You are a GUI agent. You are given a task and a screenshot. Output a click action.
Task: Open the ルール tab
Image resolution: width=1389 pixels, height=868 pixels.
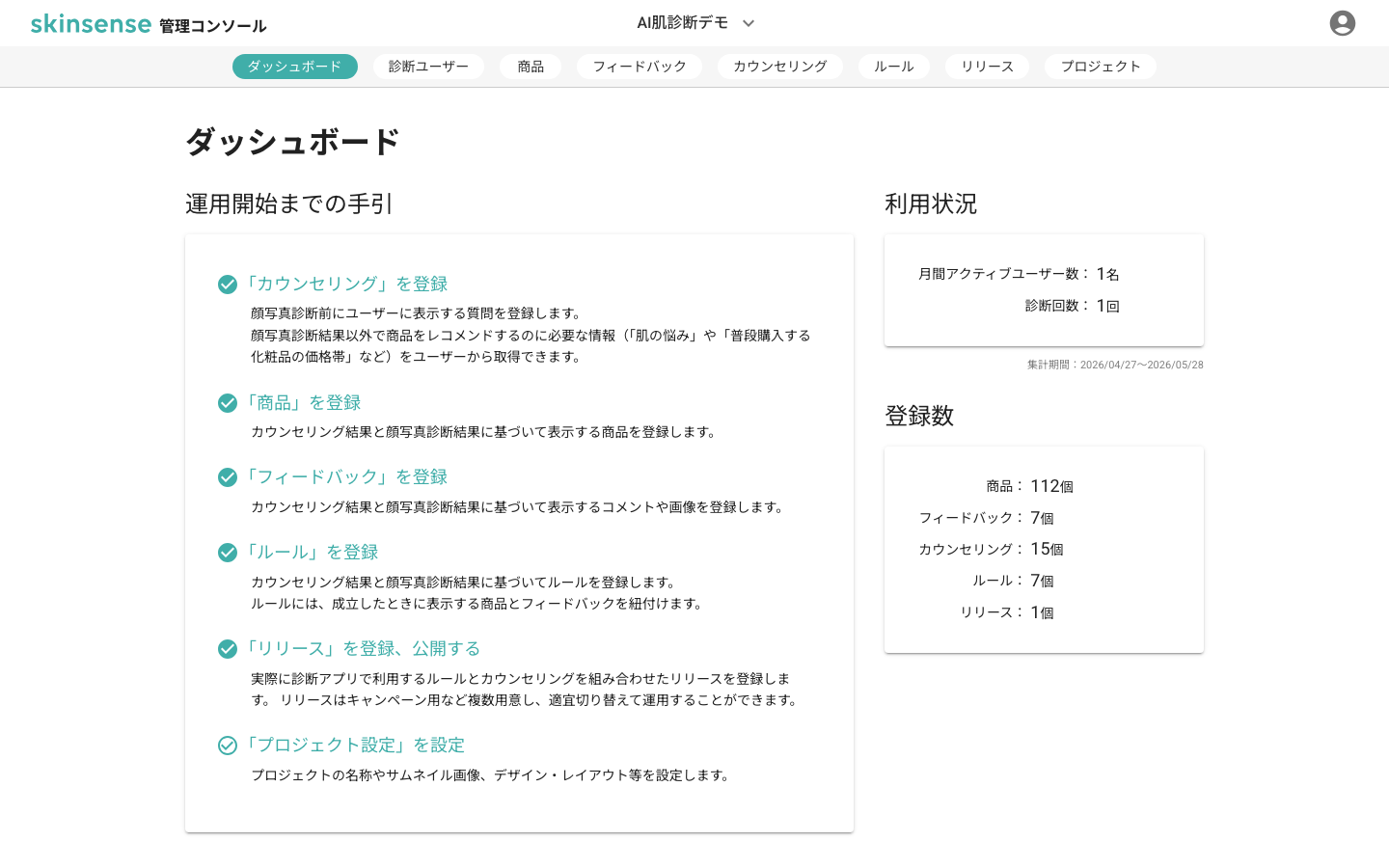click(x=894, y=67)
